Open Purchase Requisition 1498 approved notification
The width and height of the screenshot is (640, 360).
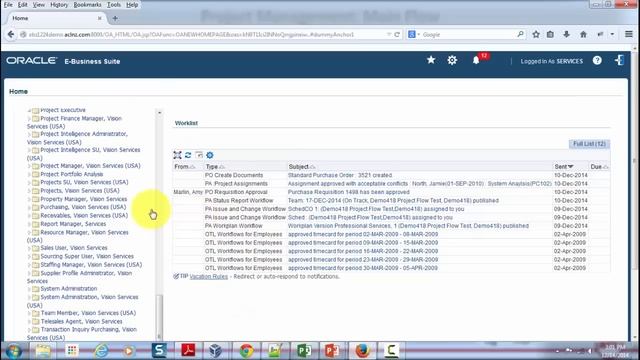coord(348,192)
